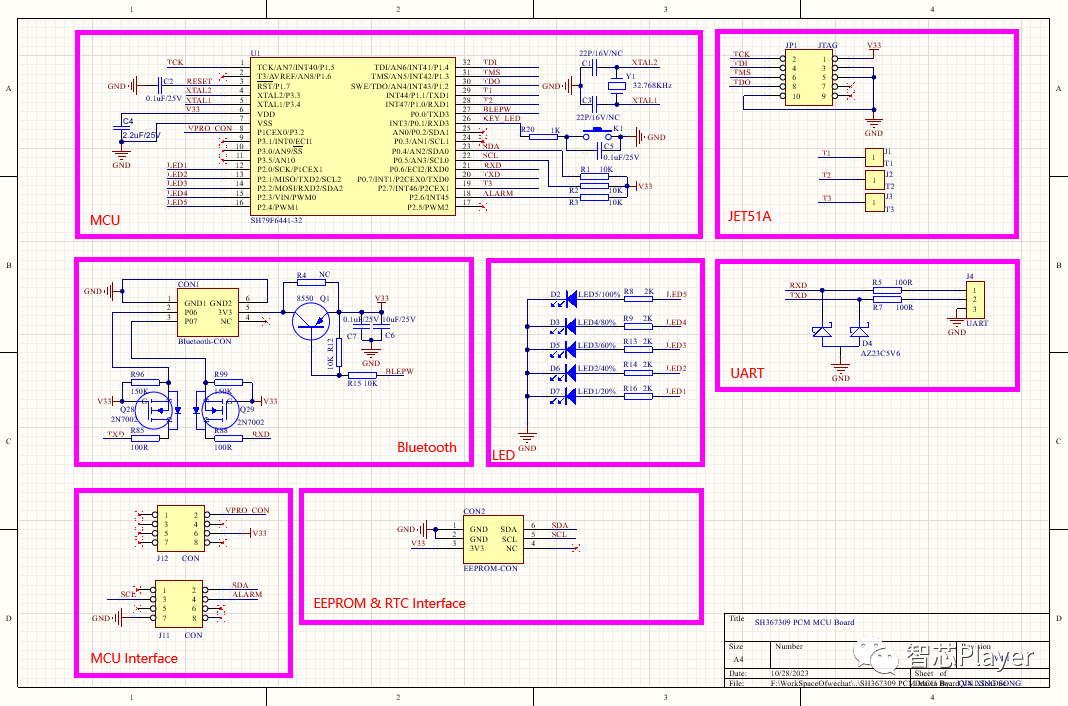Click the J12 eight-pin header

pyautogui.click(x=179, y=529)
